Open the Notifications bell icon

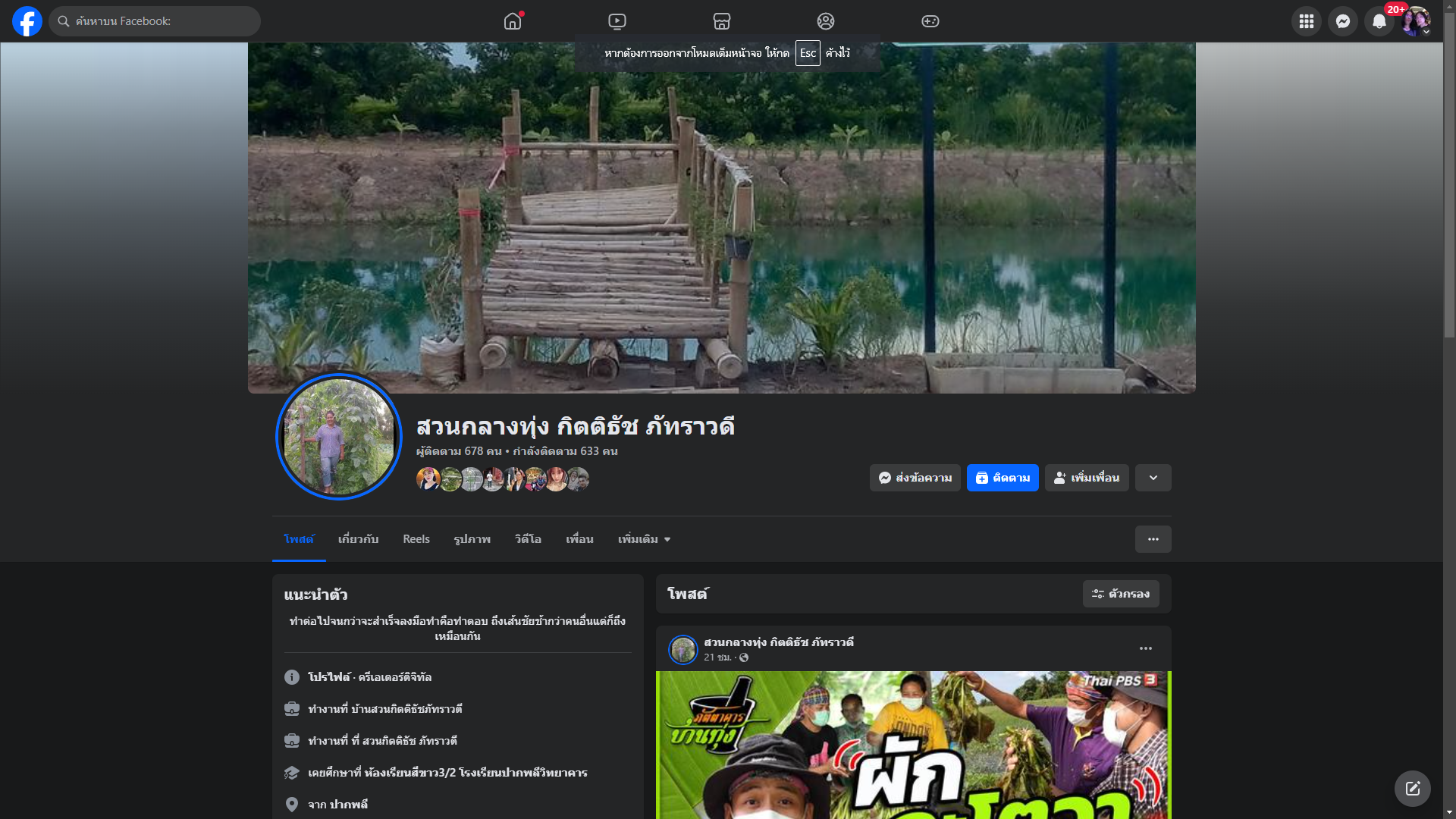(x=1379, y=21)
